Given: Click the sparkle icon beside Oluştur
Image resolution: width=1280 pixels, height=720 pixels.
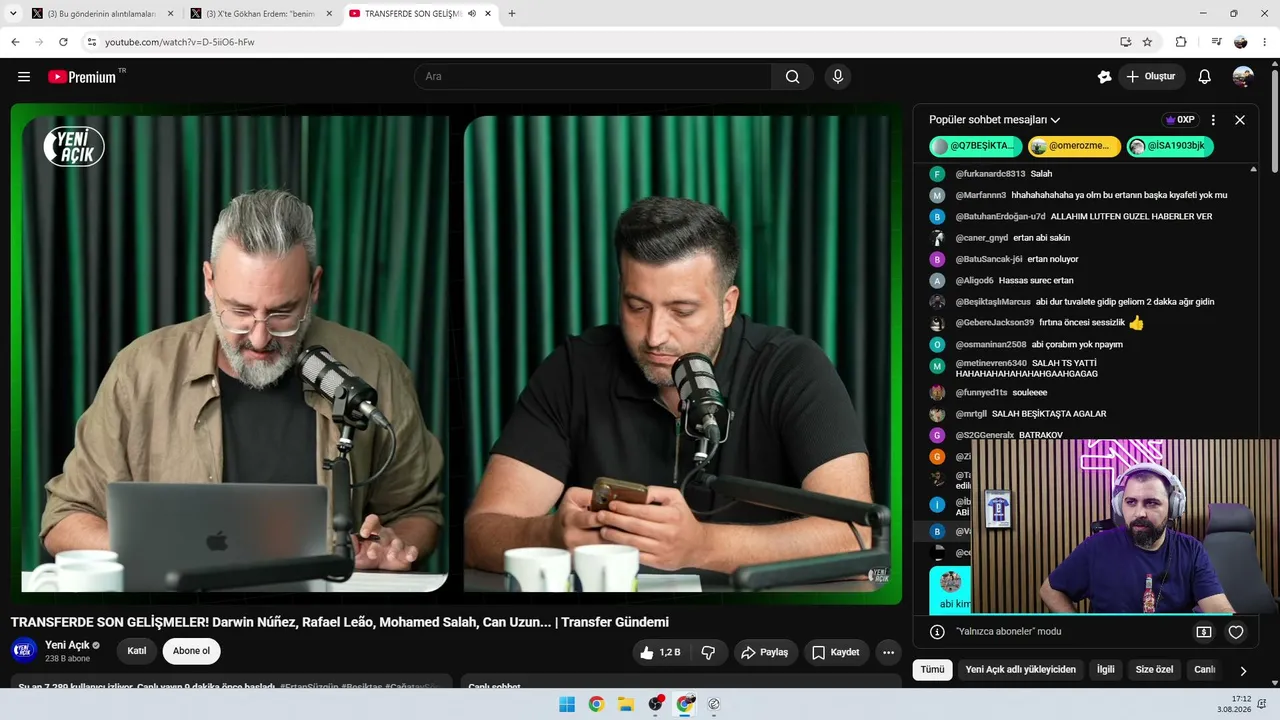Looking at the screenshot, I should pyautogui.click(x=1104, y=77).
